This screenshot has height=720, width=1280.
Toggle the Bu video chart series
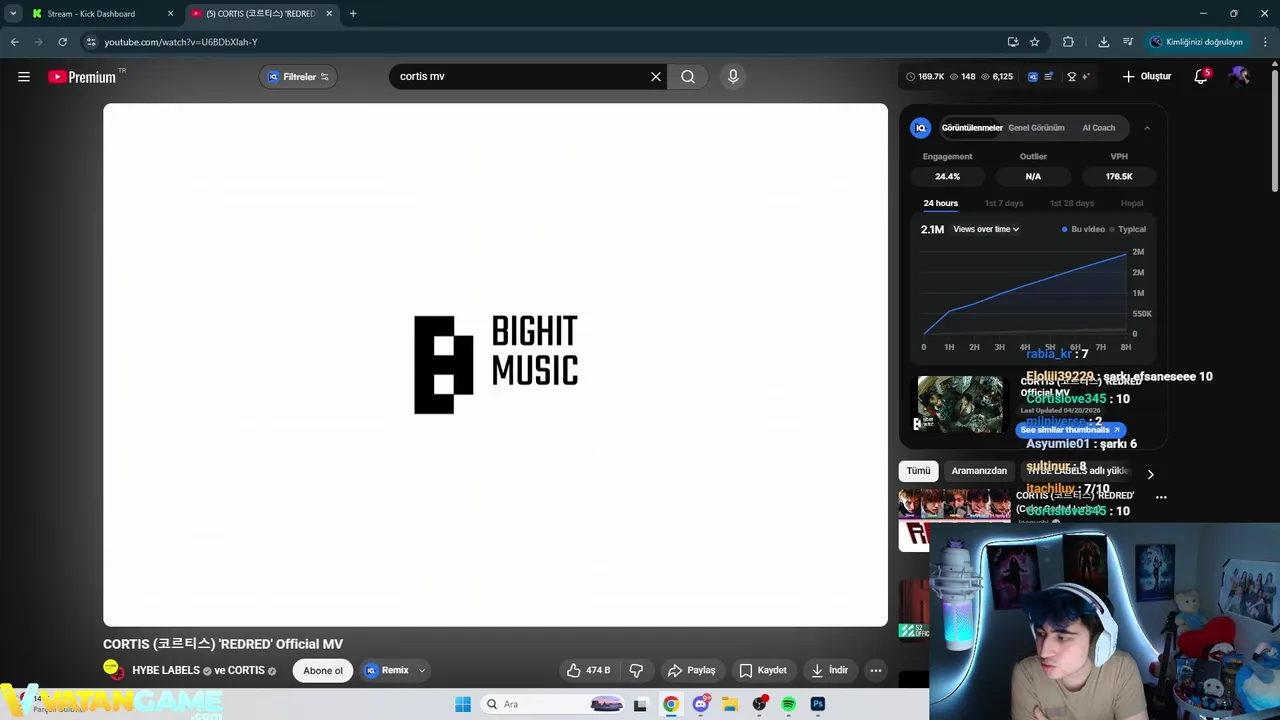coord(1083,229)
